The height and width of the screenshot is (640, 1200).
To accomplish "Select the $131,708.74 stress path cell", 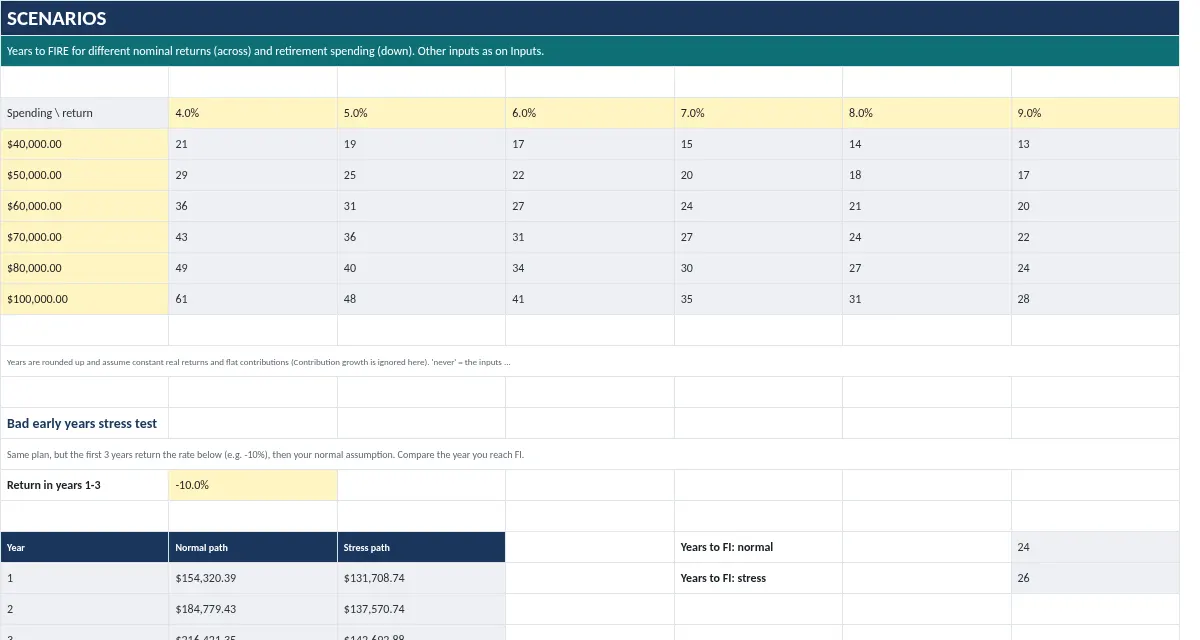I will [422, 578].
